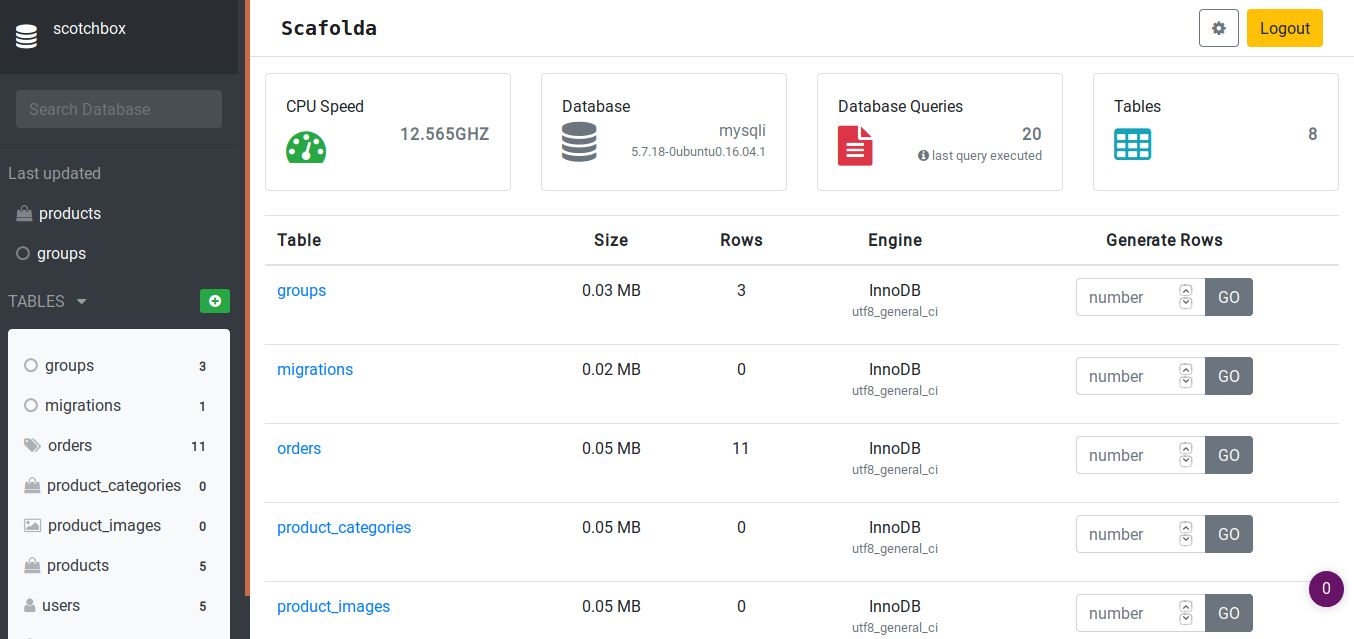Image resolution: width=1354 pixels, height=639 pixels.
Task: Click the 5.7.18-0ubuntu0.16.04.1 version text
Action: click(698, 152)
